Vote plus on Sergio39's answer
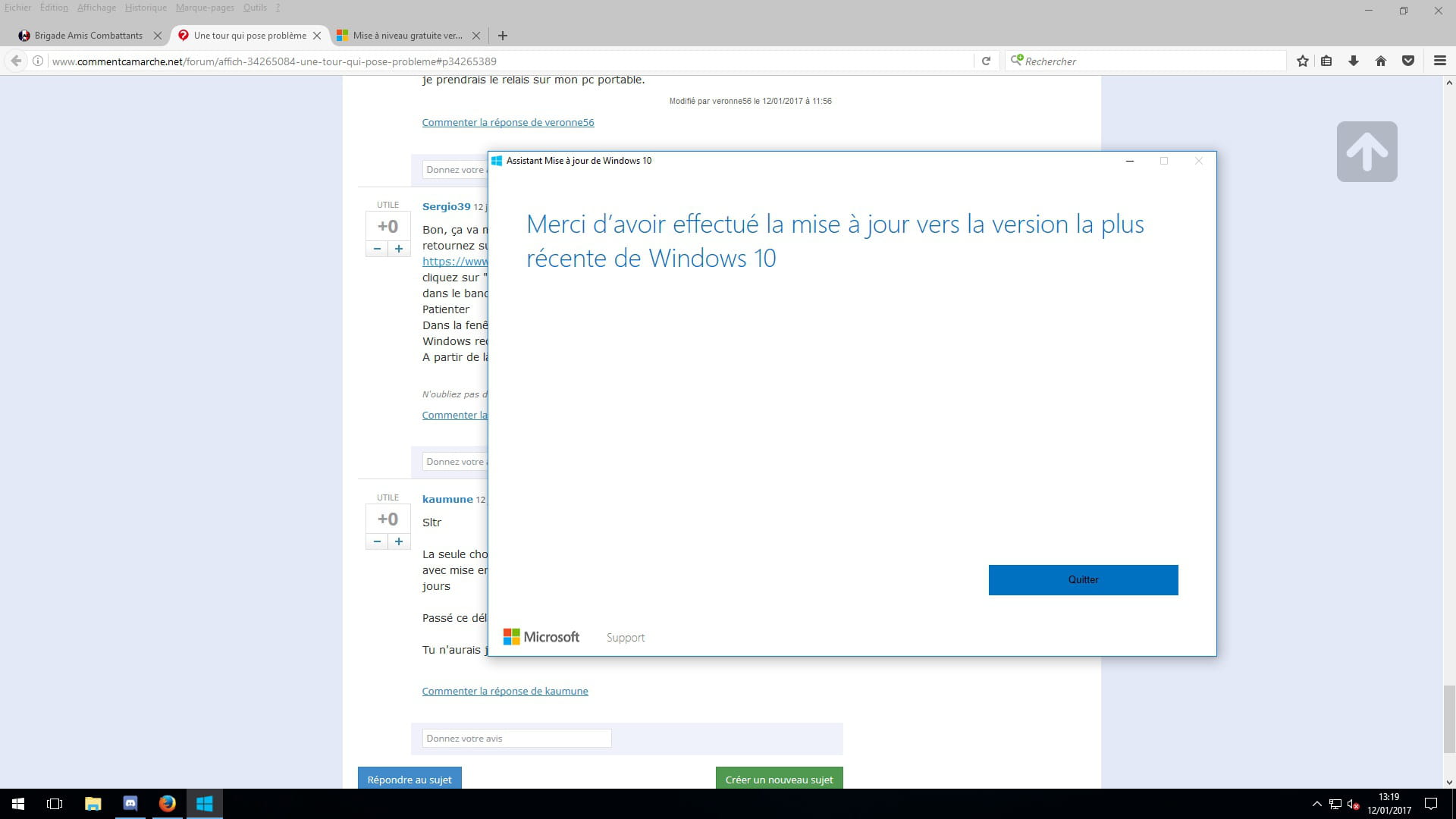This screenshot has width=1456, height=819. (399, 249)
